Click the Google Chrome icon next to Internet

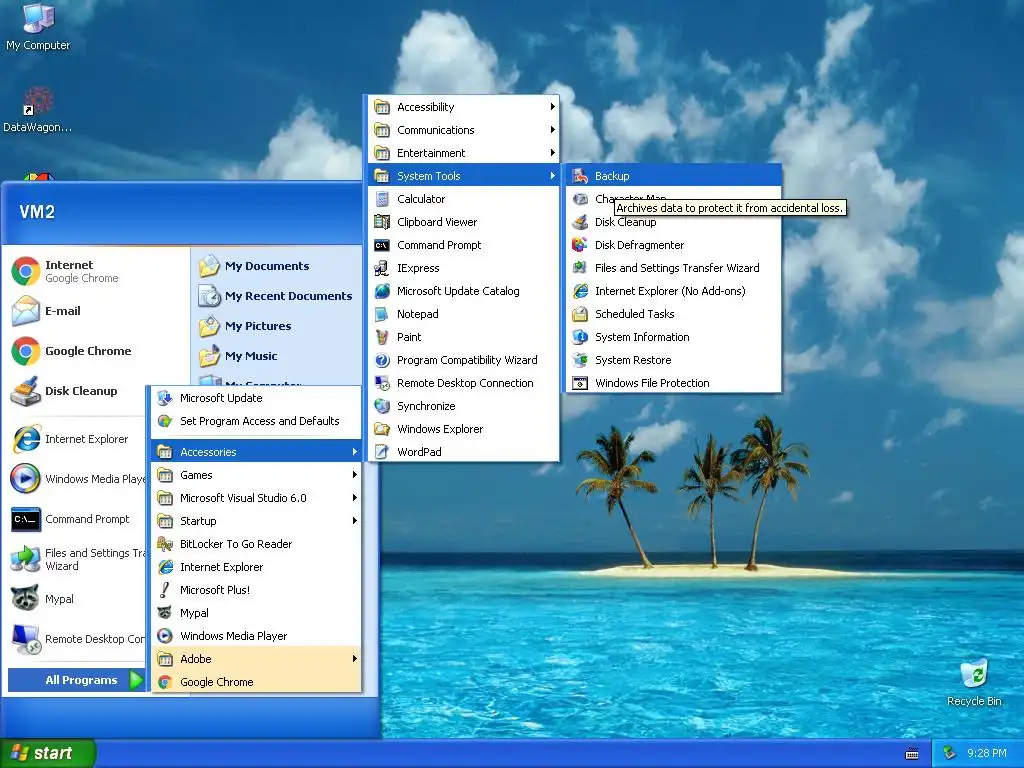tap(25, 271)
